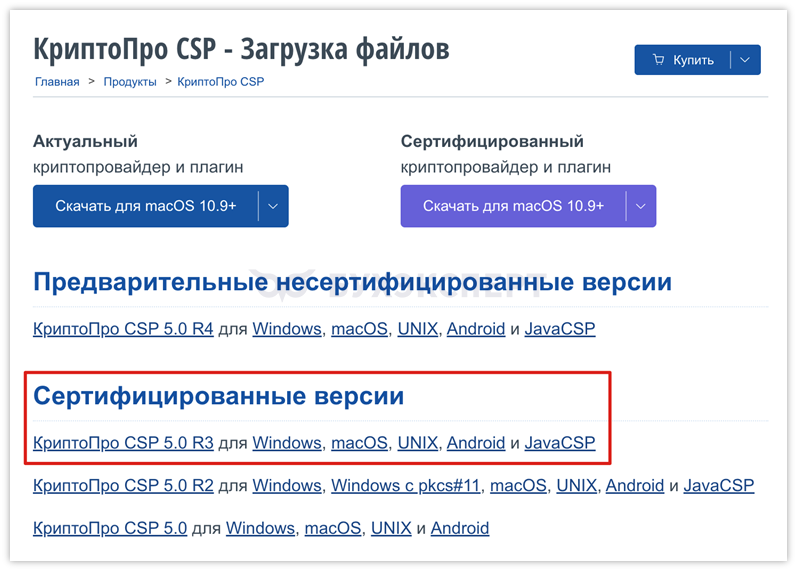The image size is (797, 571).
Task: Click the Актуальный column heading
Action: click(85, 141)
